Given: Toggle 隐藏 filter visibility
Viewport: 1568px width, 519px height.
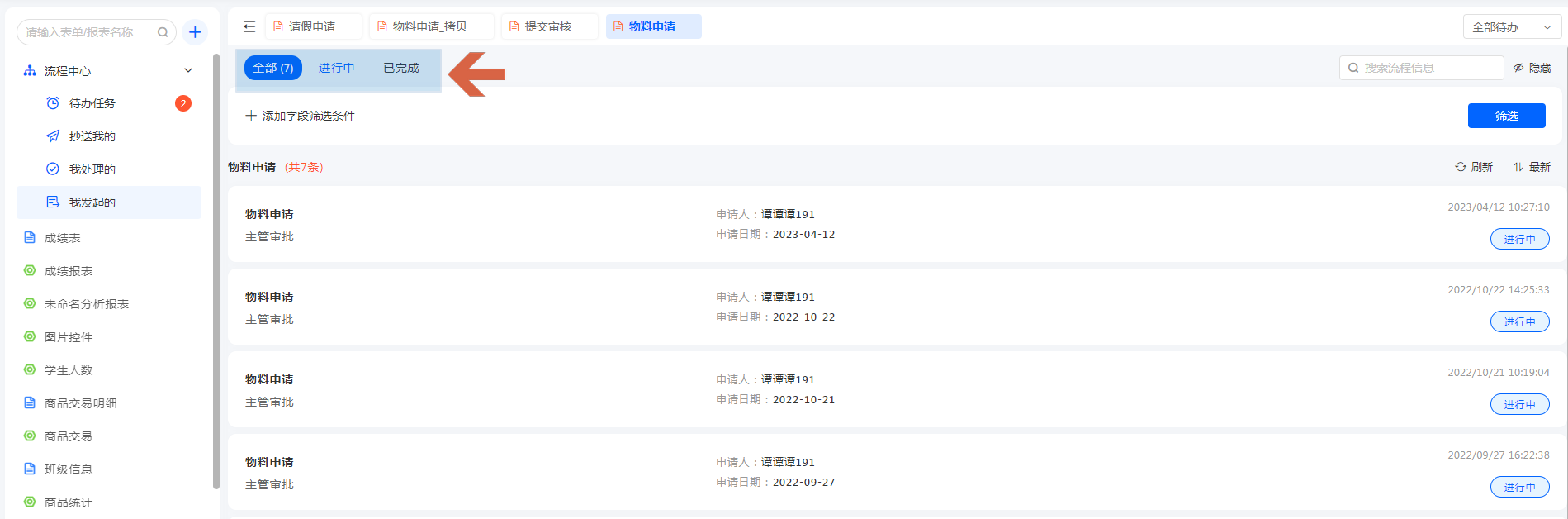Looking at the screenshot, I should tap(1532, 68).
